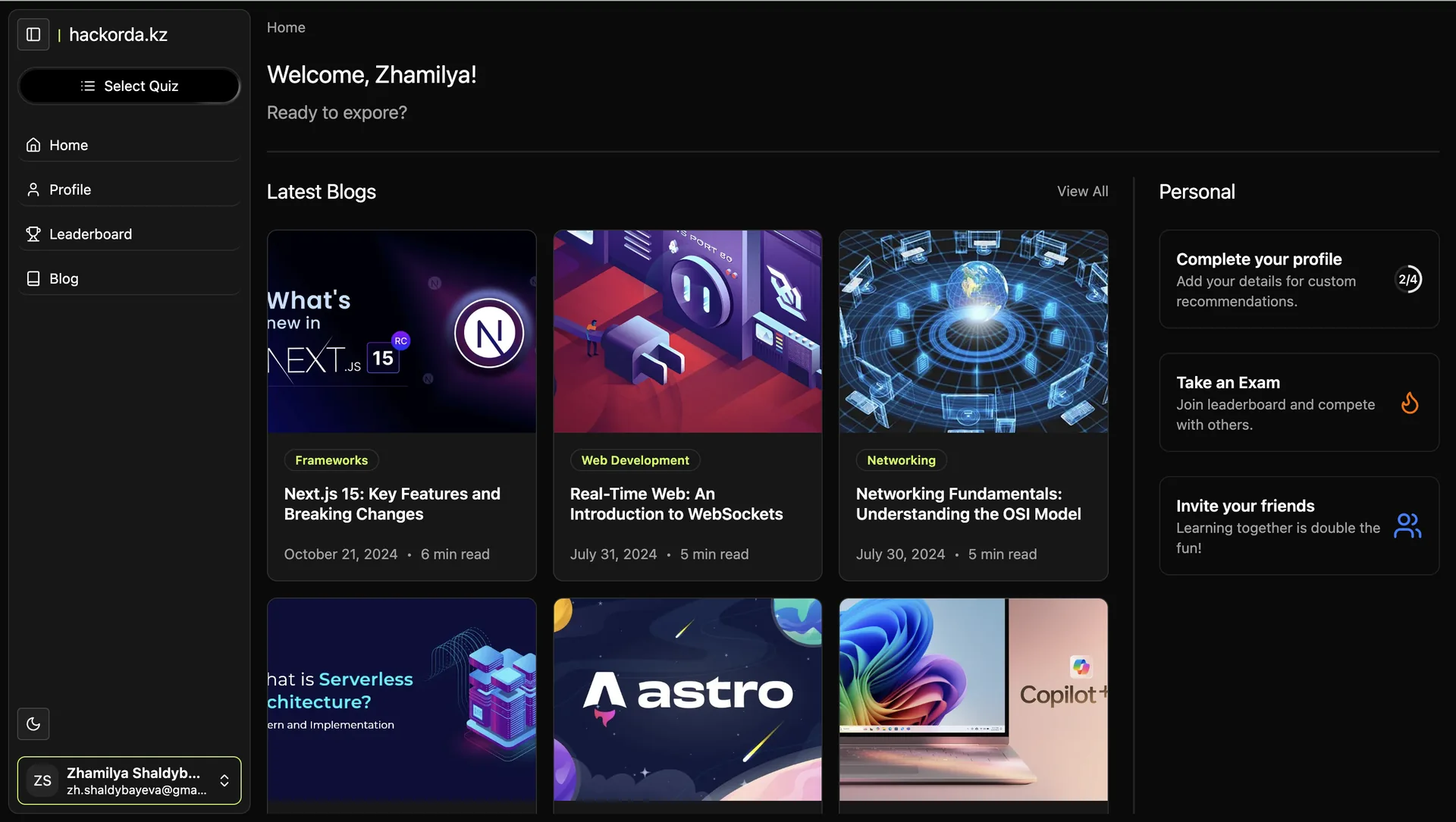The height and width of the screenshot is (822, 1456).
Task: Click the Latest Blogs heading
Action: [322, 192]
